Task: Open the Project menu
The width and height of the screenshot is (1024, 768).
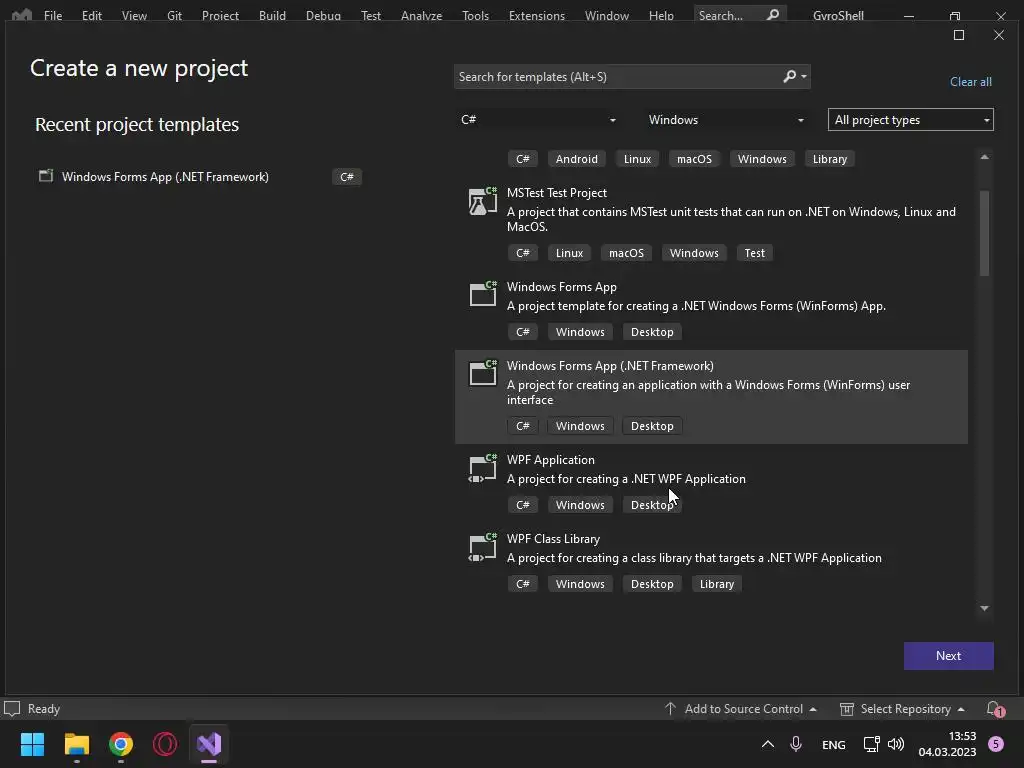Action: pyautogui.click(x=220, y=15)
